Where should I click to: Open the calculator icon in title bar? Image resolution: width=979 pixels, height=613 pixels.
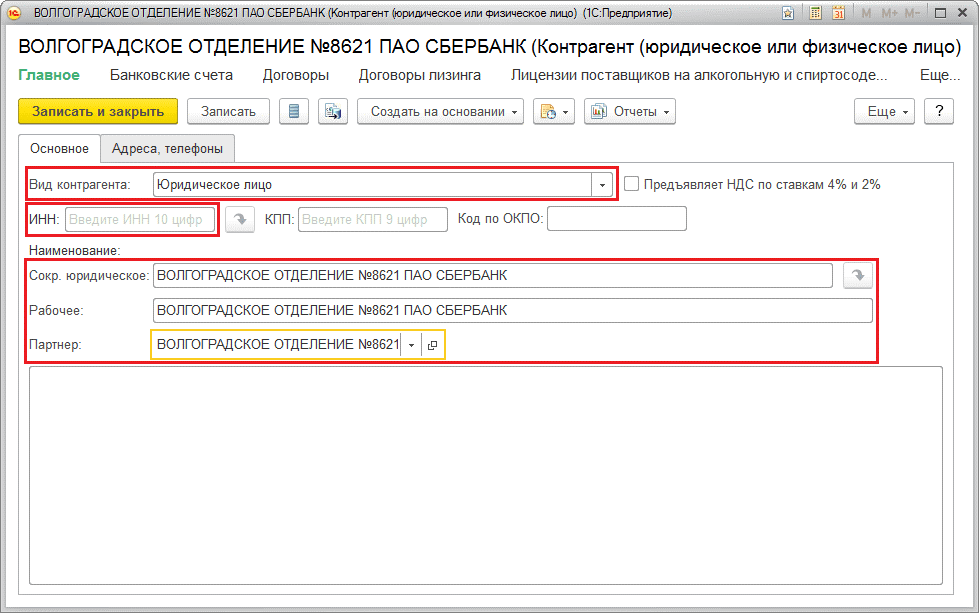point(815,13)
